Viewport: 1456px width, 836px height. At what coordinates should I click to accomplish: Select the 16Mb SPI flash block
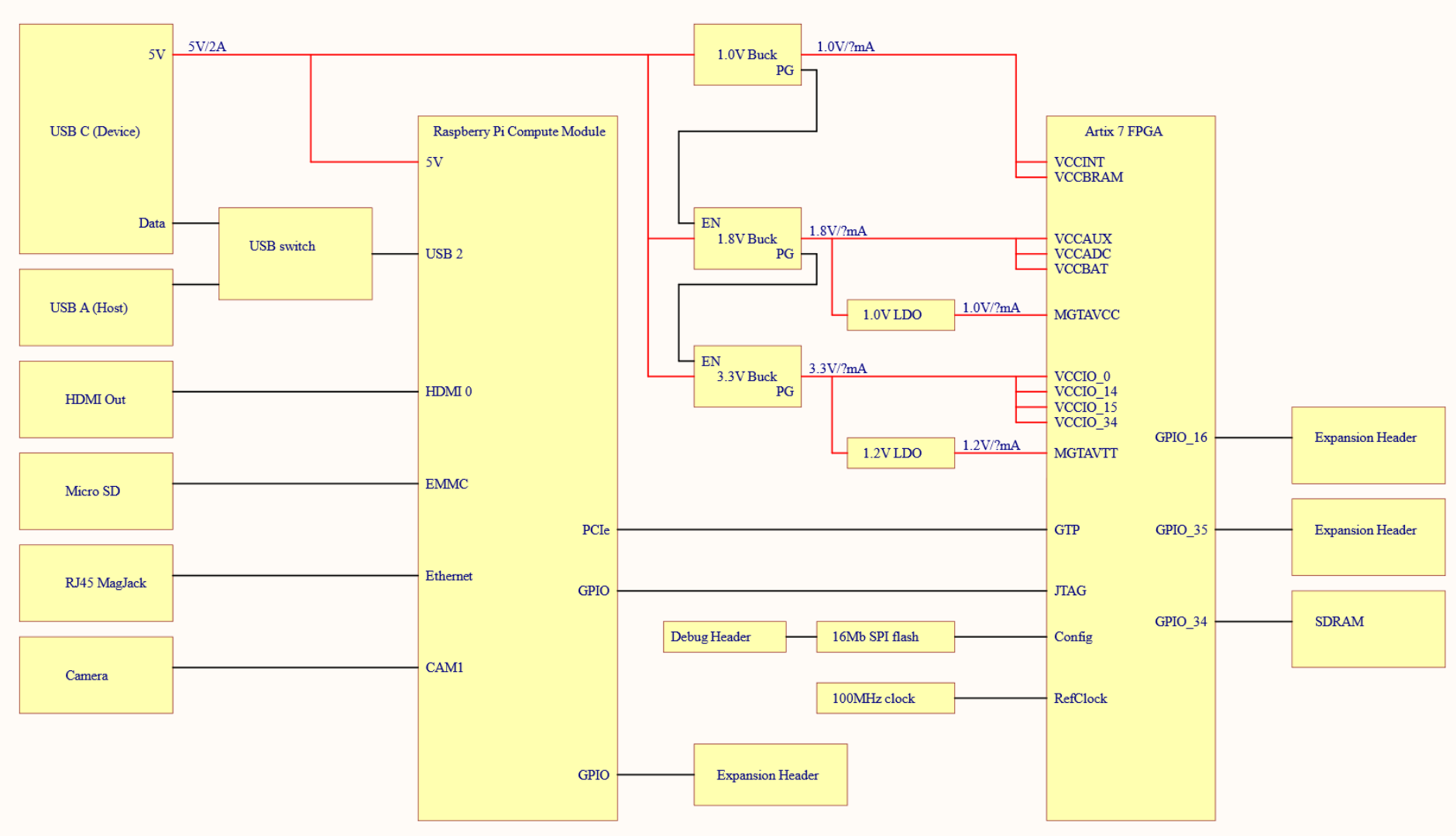click(x=885, y=636)
